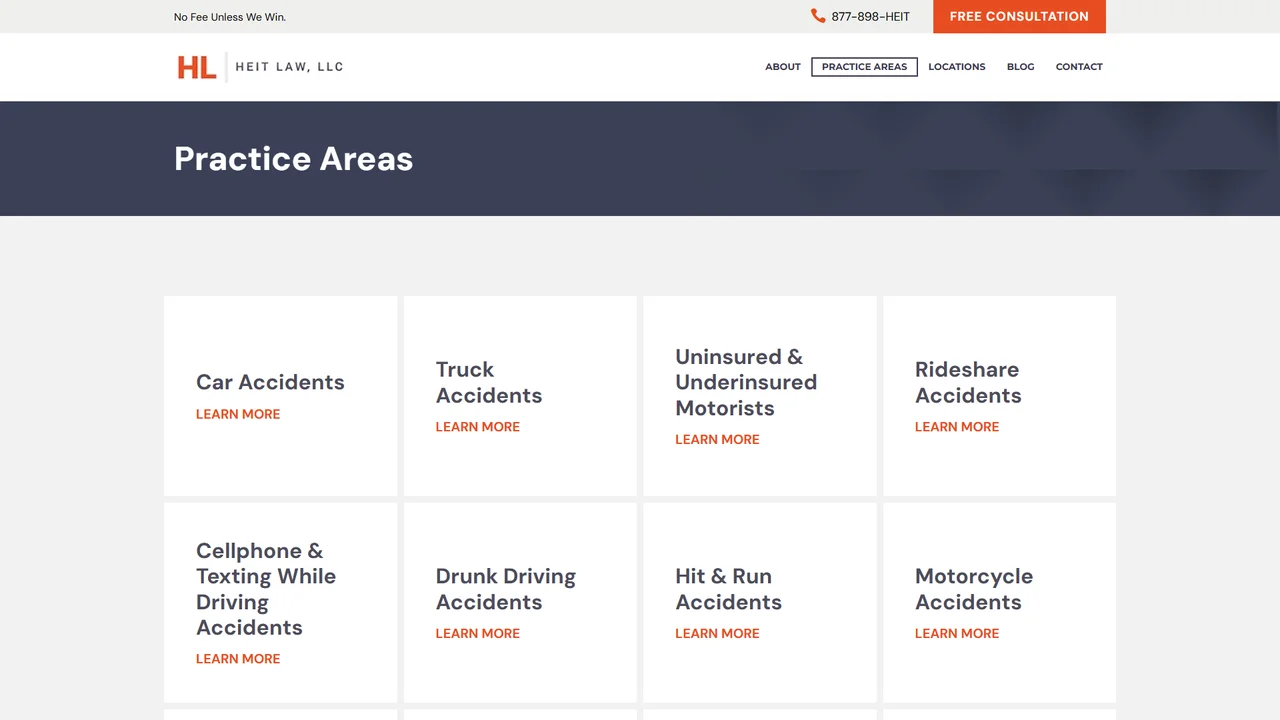Click Learn More under Hit & Run Accidents
The width and height of the screenshot is (1280, 720).
point(717,634)
